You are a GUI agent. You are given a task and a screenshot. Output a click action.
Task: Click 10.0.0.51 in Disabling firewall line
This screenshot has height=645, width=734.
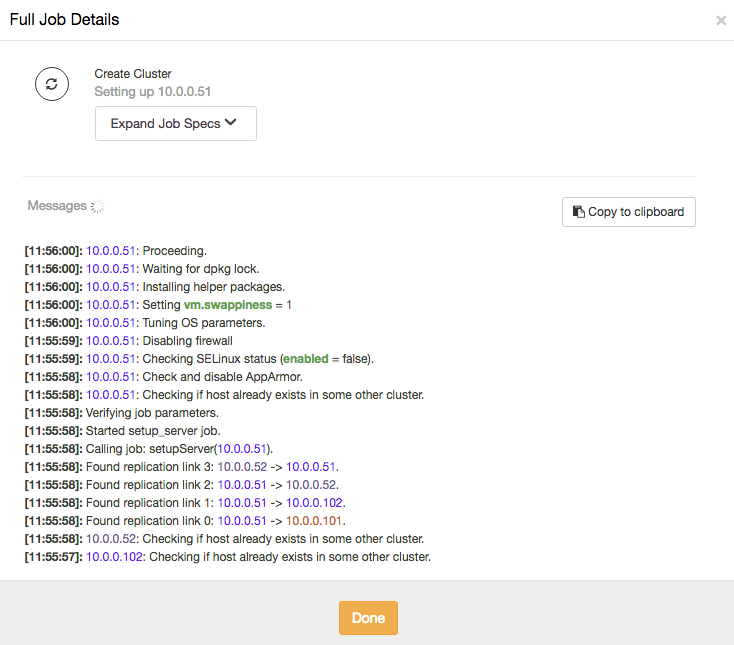coord(111,341)
